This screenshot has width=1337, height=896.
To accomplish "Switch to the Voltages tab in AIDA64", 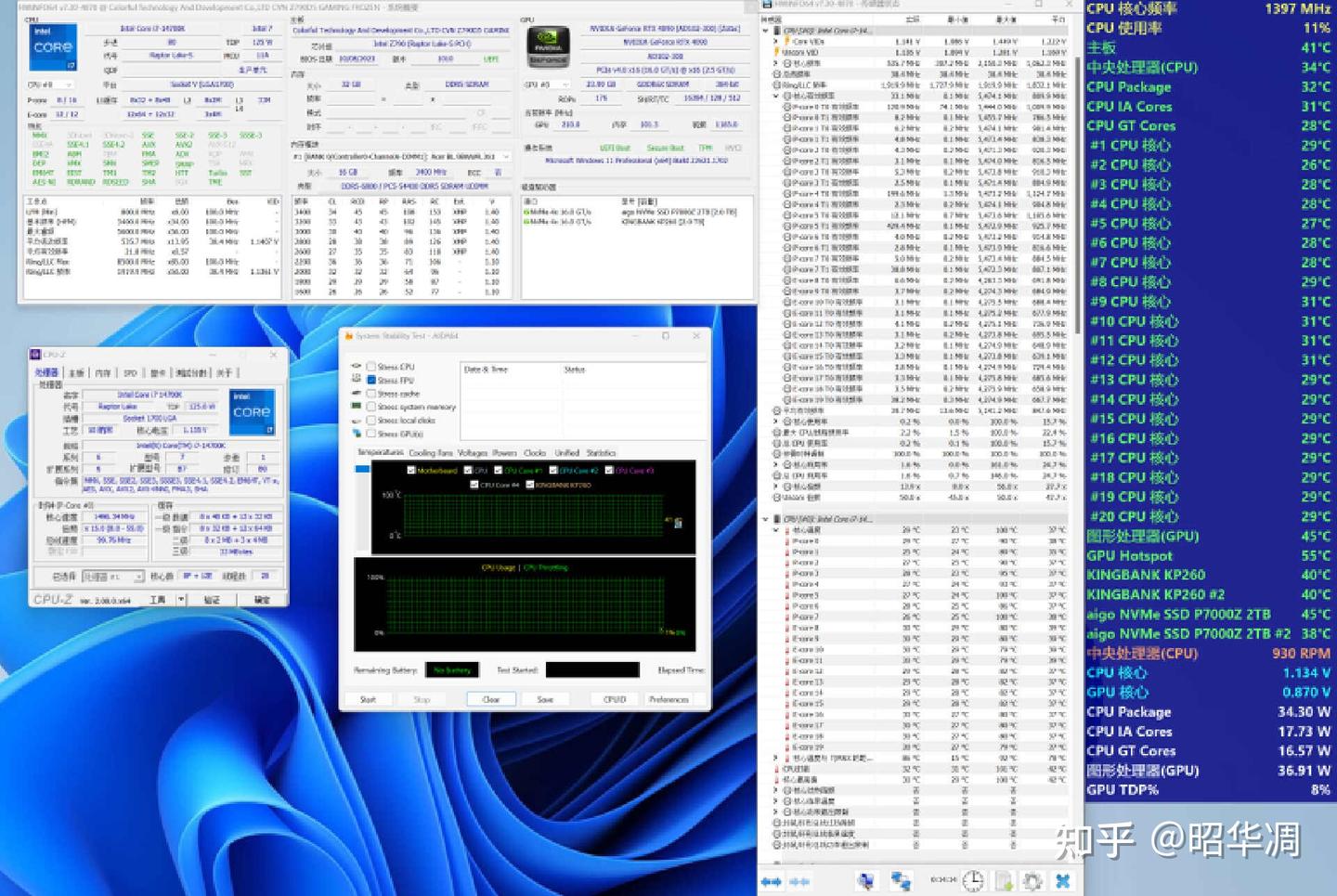I will pos(473,453).
